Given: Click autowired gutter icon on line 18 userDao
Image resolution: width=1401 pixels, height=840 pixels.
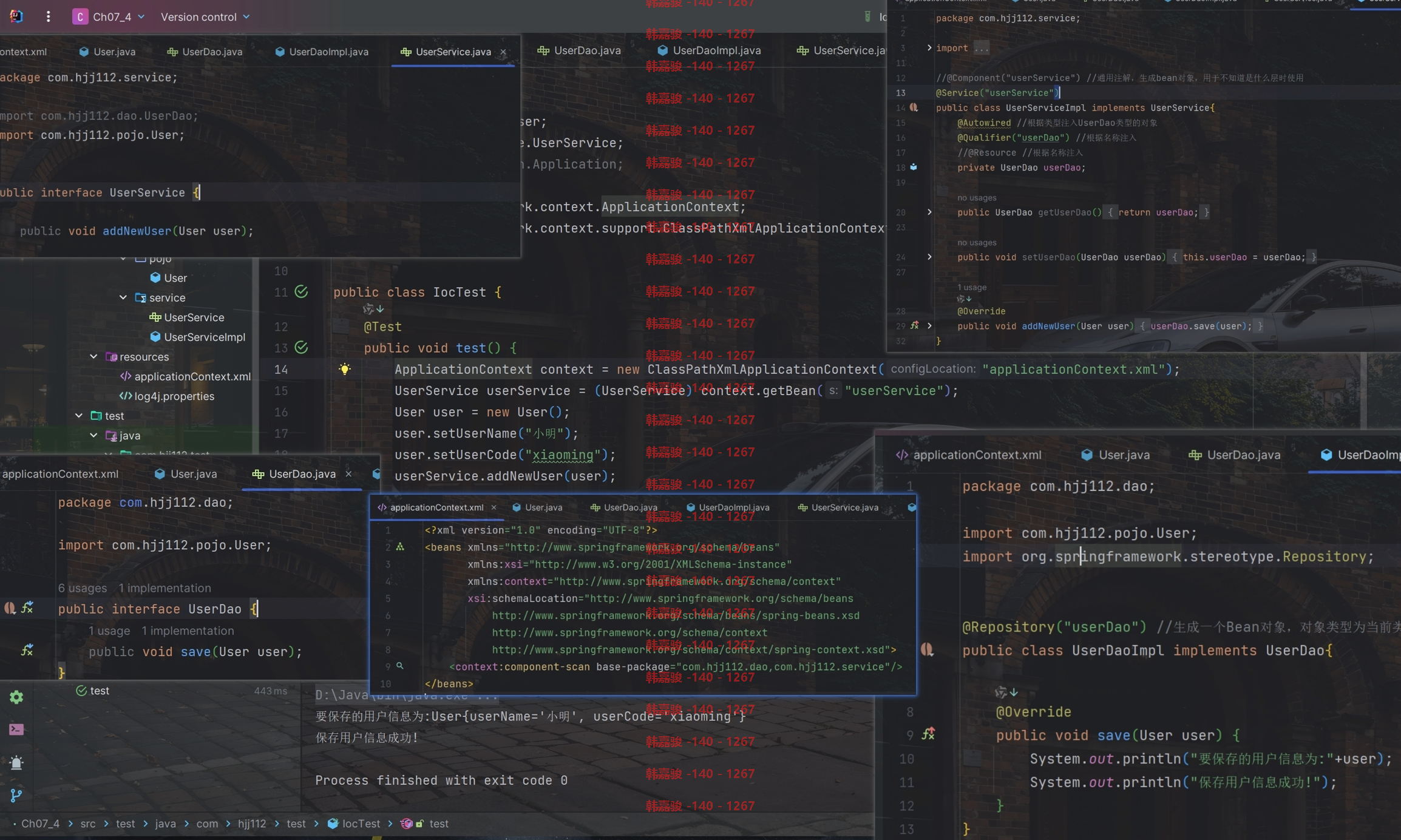Looking at the screenshot, I should pyautogui.click(x=914, y=167).
